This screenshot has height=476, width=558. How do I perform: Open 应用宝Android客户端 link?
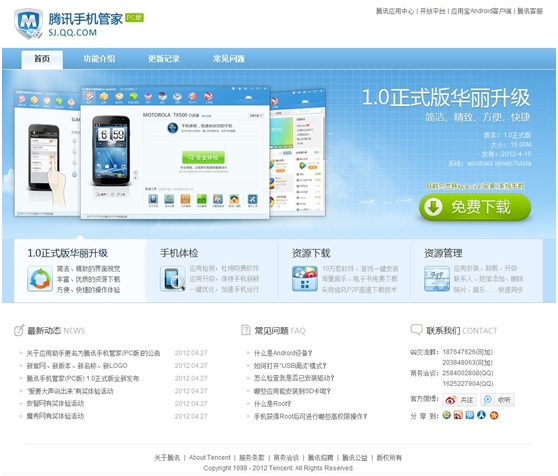(x=481, y=11)
